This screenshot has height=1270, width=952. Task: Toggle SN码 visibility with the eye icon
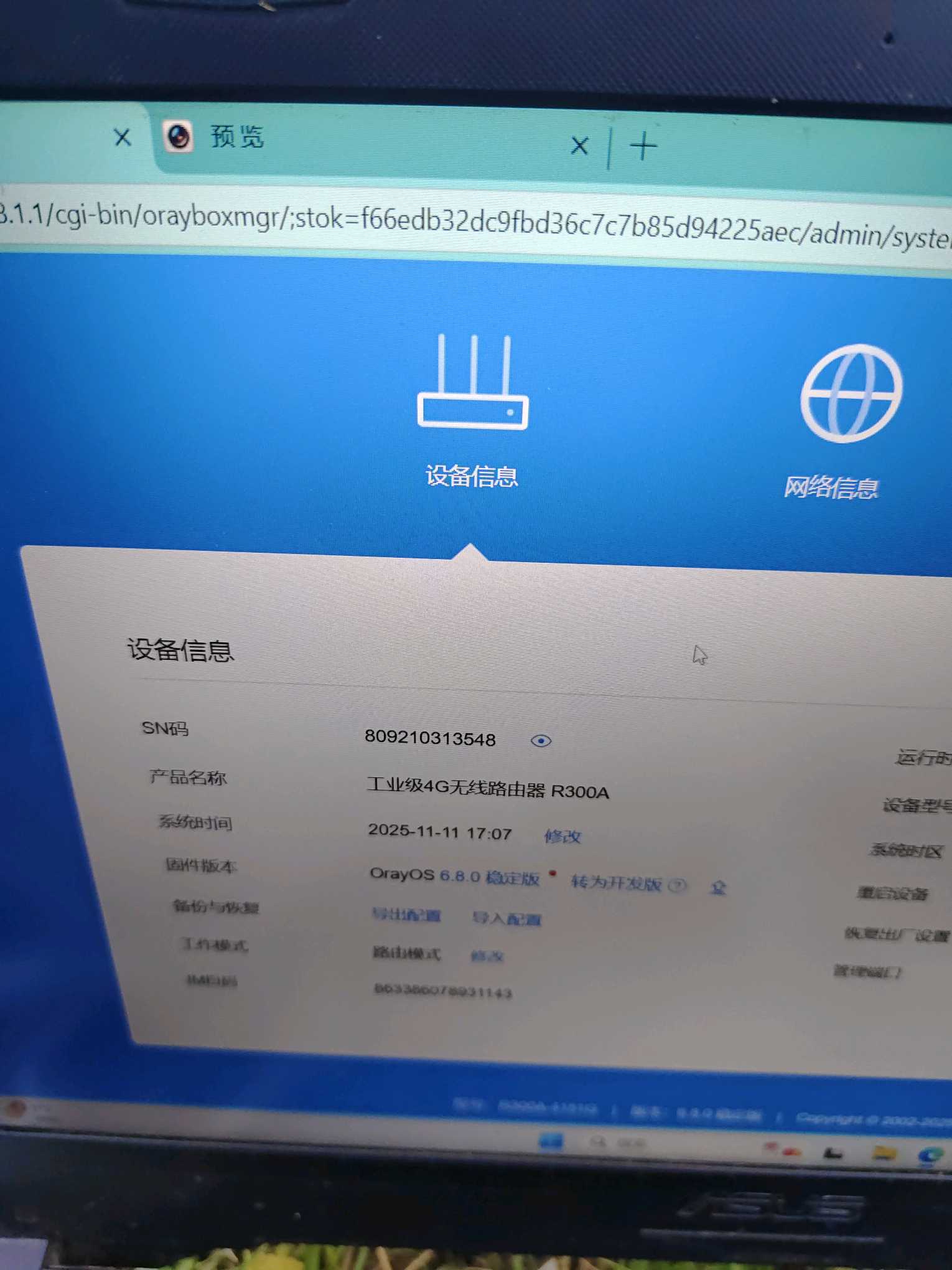pos(541,740)
